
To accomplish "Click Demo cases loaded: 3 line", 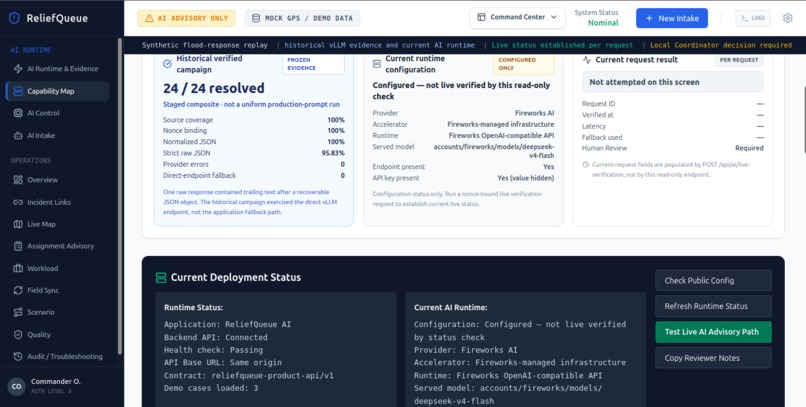I will 211,388.
